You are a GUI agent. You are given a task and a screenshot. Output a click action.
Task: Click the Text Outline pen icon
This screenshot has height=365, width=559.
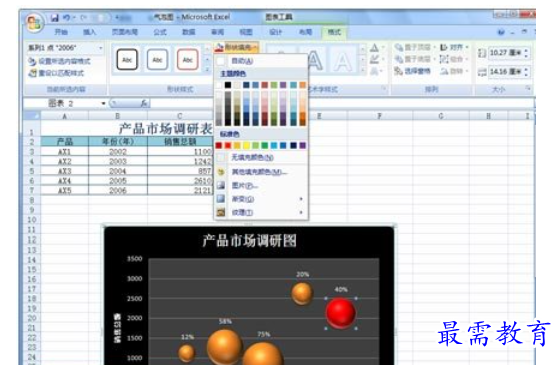point(374,59)
